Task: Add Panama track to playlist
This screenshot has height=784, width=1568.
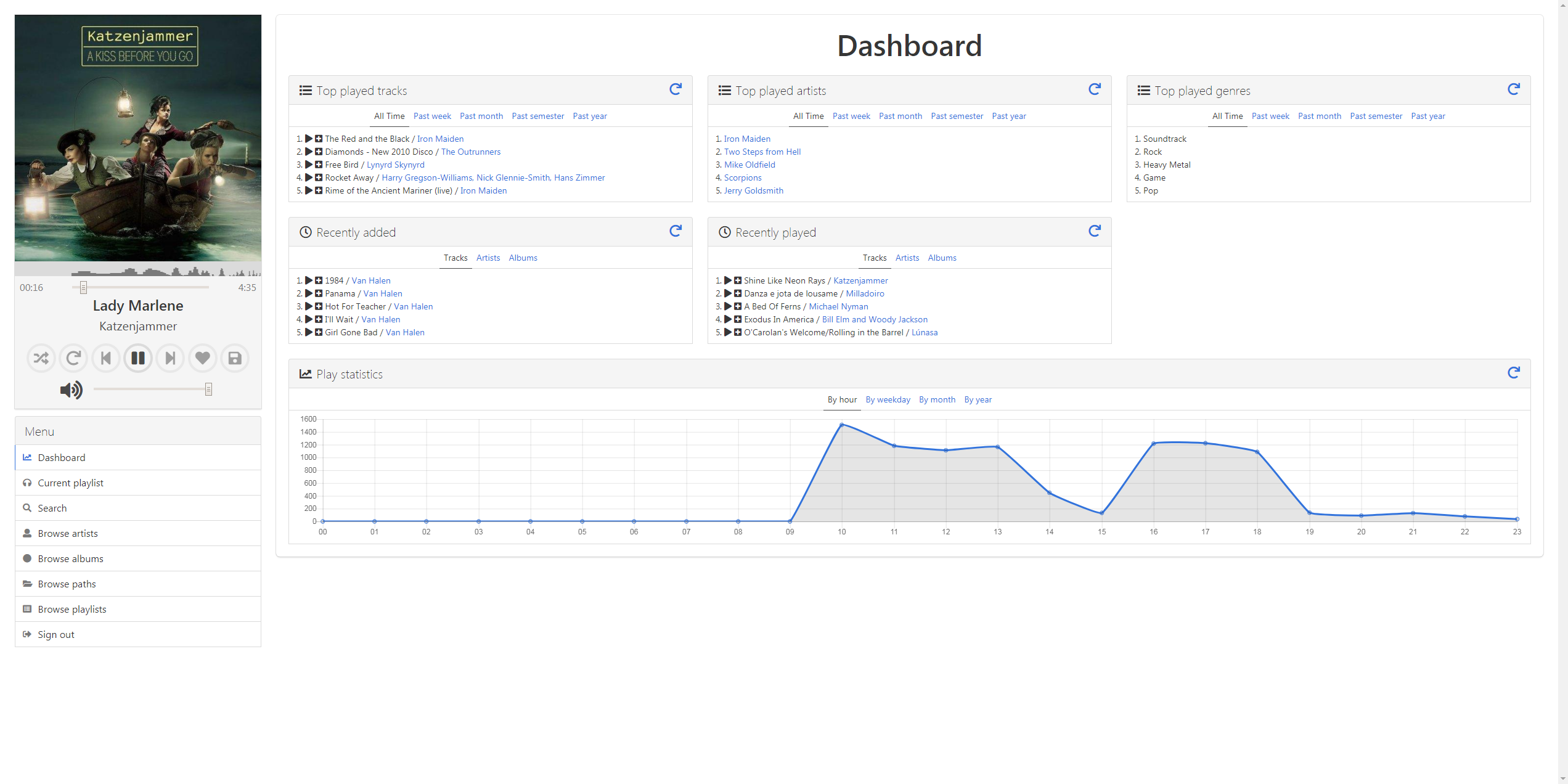Action: coord(319,293)
